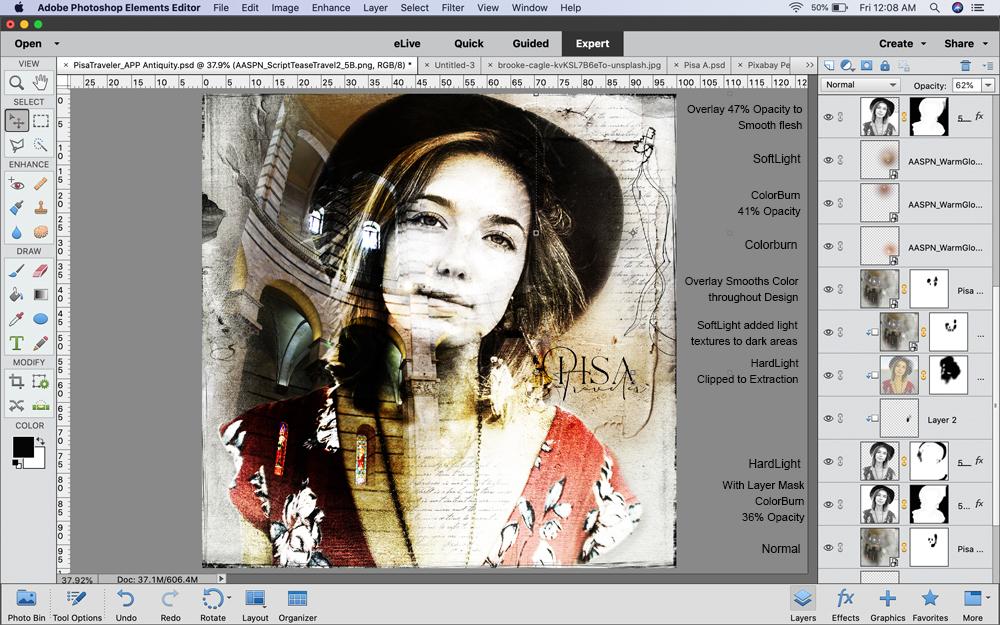Hide the first AASPN_WarmGlo layer
1000x625 pixels.
pos(828,160)
